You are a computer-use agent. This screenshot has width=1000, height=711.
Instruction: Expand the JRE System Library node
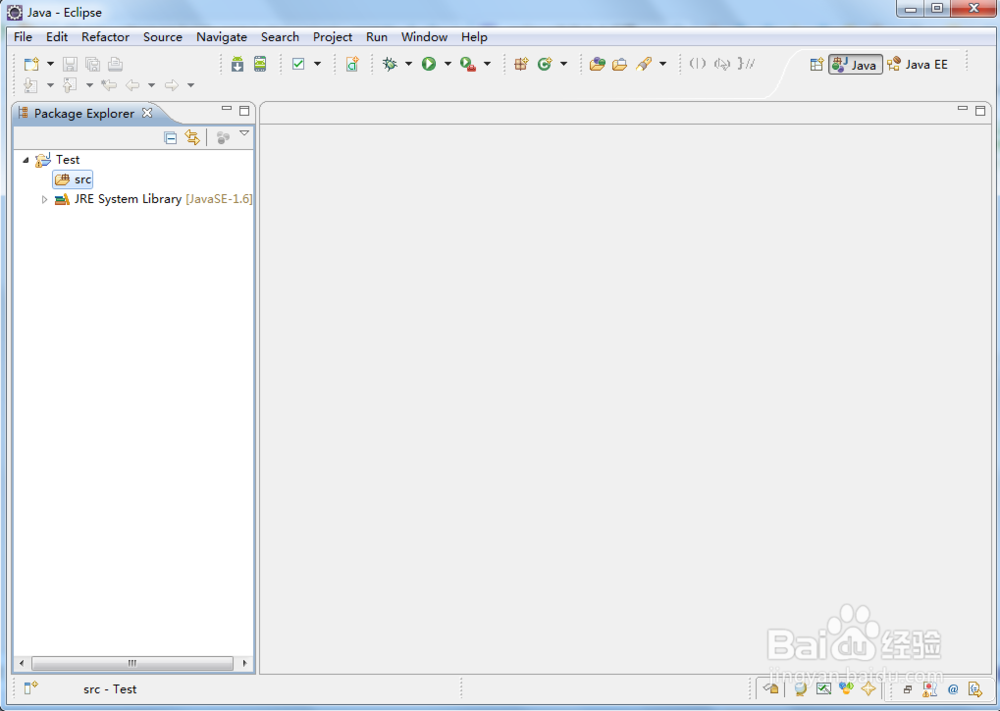point(44,200)
